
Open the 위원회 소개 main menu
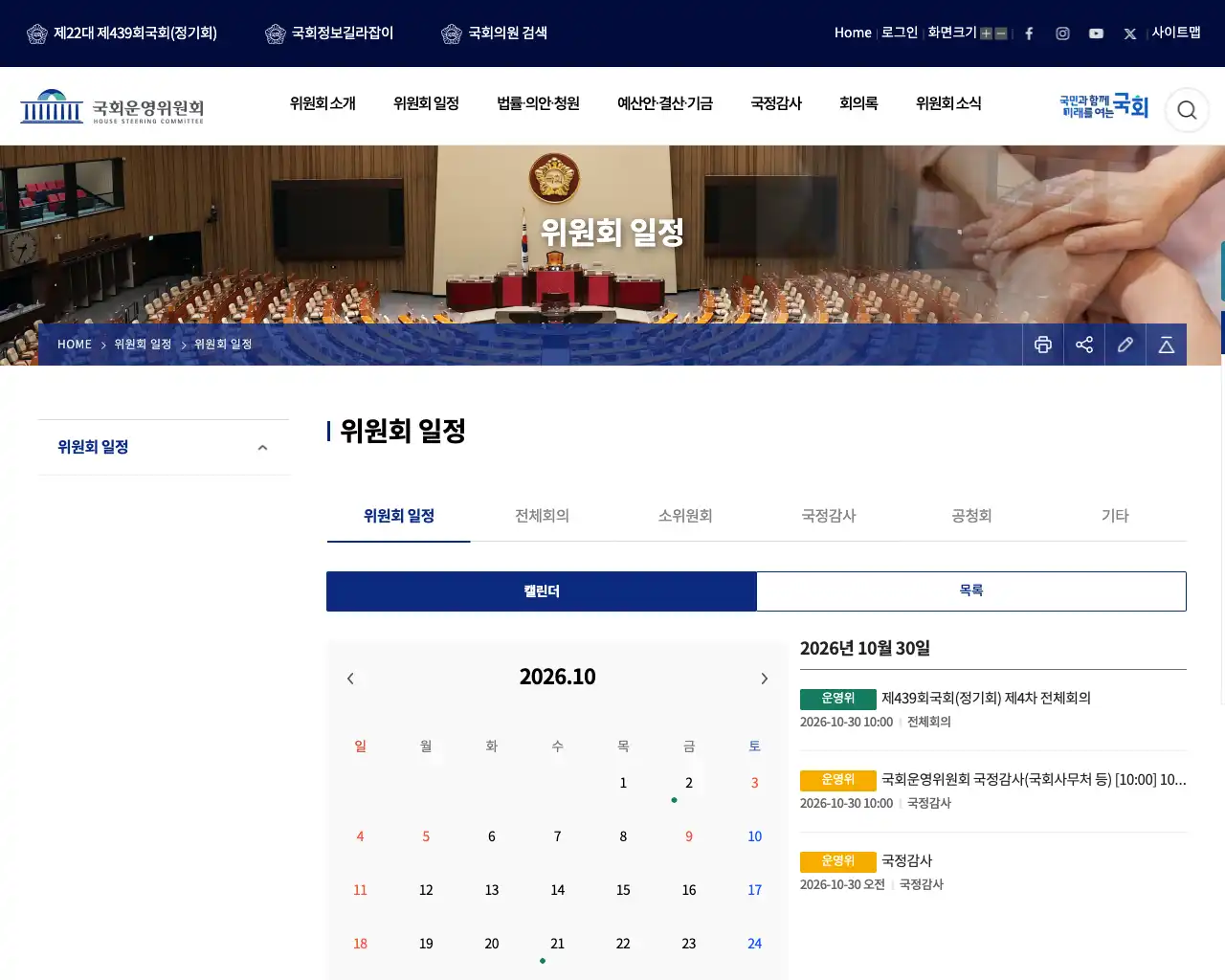pyautogui.click(x=323, y=103)
